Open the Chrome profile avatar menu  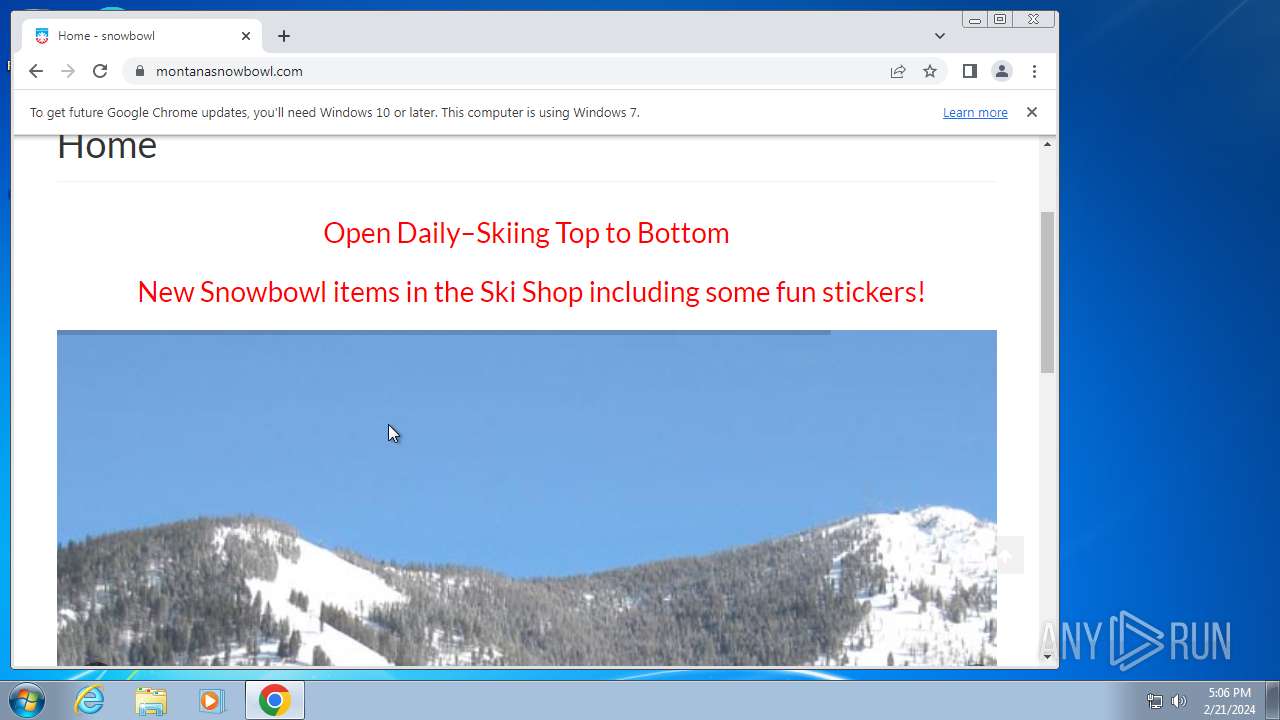1001,71
